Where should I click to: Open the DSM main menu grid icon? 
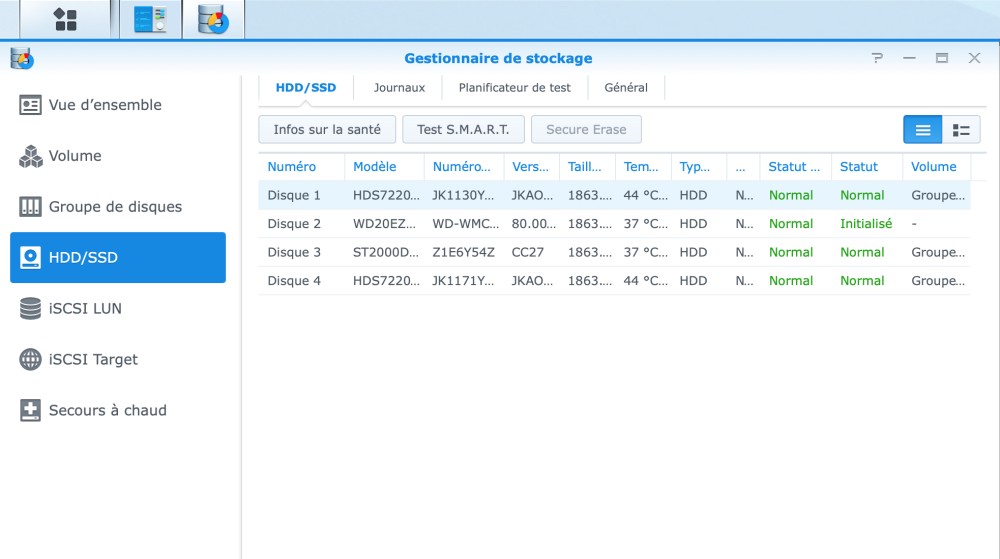tap(65, 19)
